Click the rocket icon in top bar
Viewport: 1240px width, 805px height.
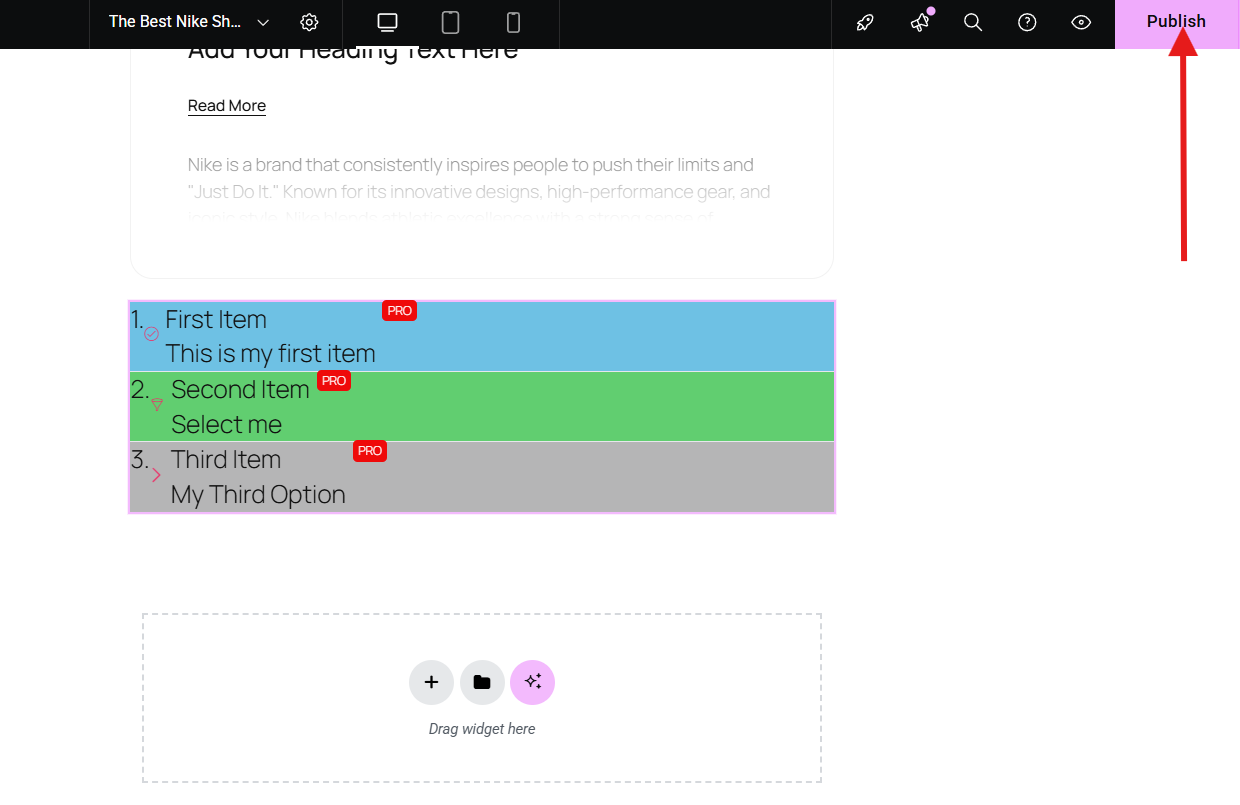click(865, 22)
